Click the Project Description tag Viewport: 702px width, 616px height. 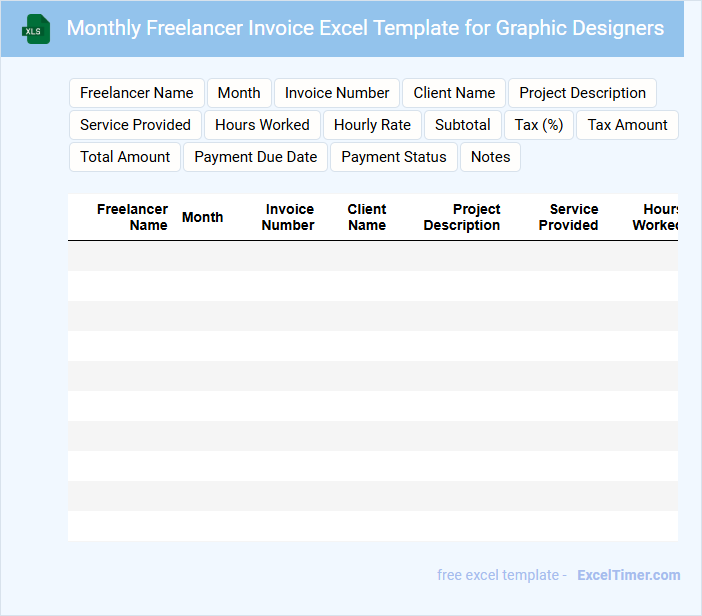coord(582,93)
